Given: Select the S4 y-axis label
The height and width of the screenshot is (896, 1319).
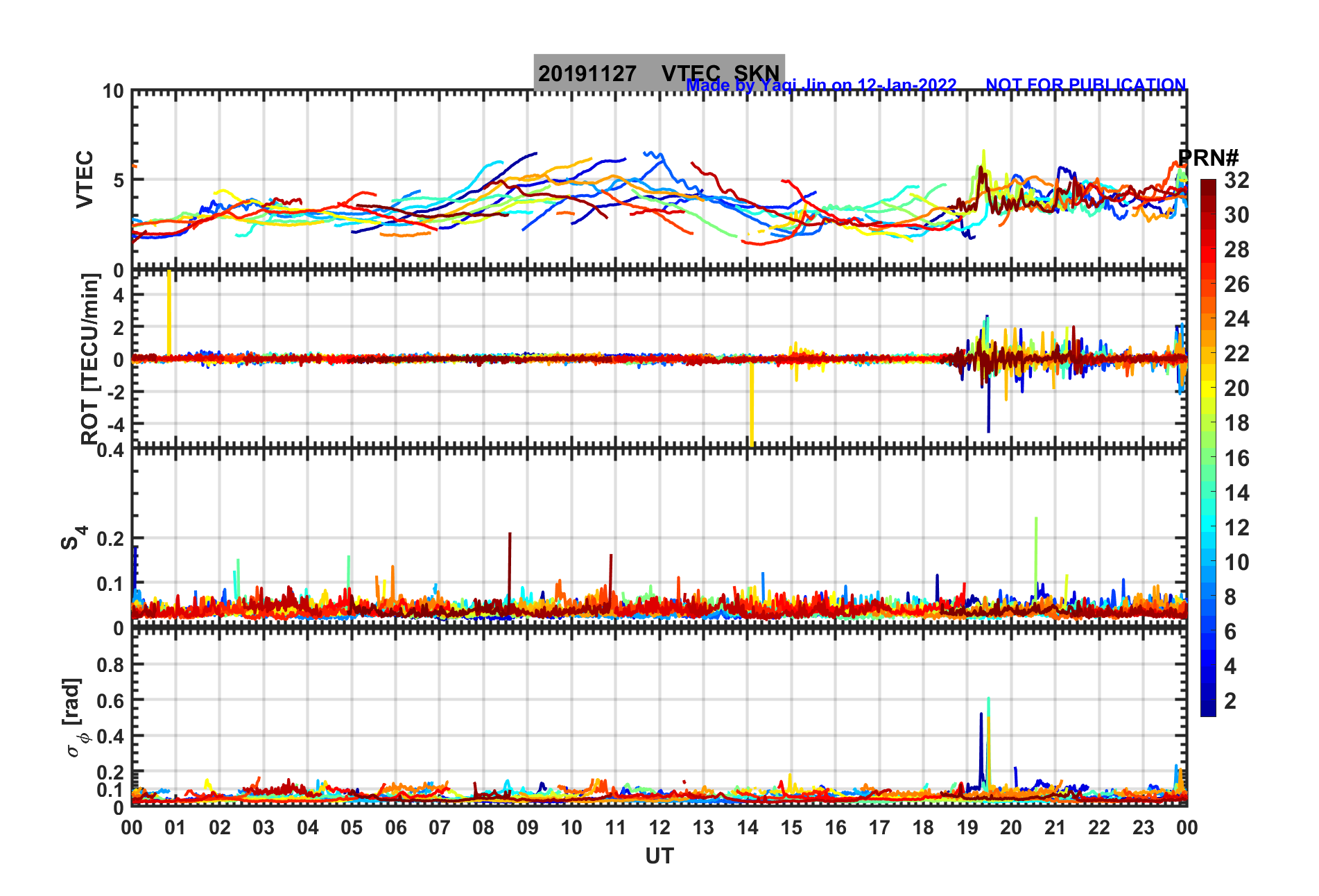Looking at the screenshot, I should click(73, 537).
